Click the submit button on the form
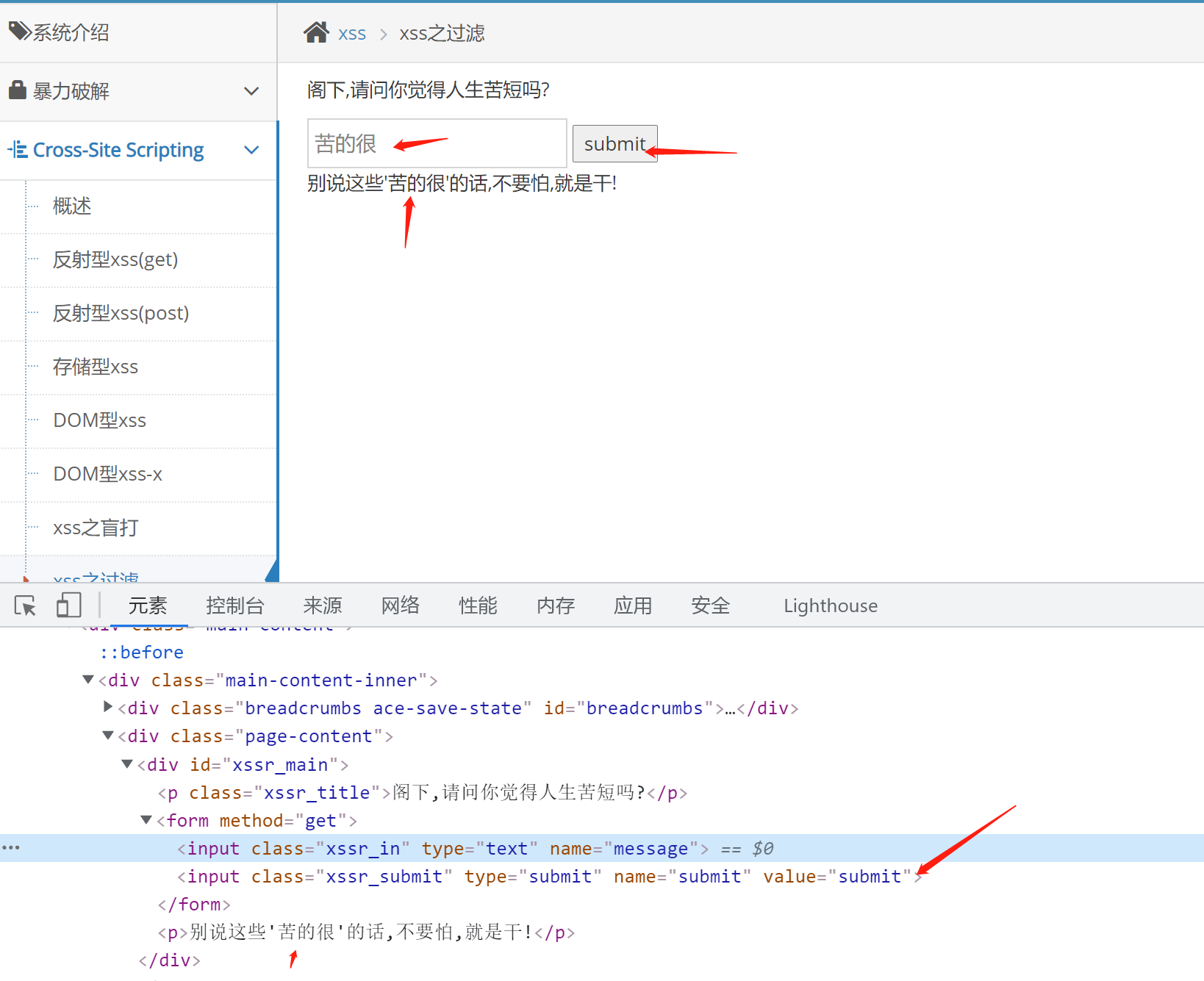The height and width of the screenshot is (981, 1204). tap(615, 143)
